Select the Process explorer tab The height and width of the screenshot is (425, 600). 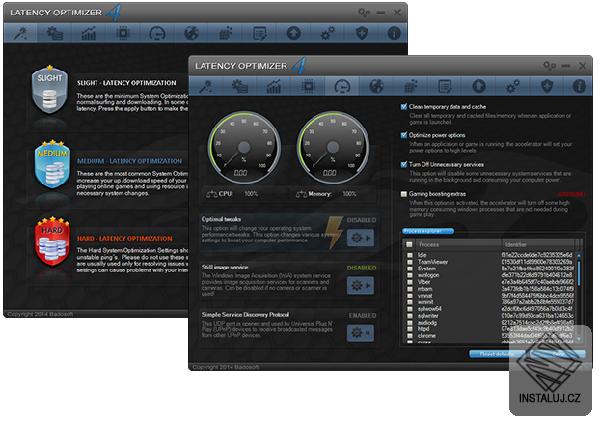coord(428,231)
